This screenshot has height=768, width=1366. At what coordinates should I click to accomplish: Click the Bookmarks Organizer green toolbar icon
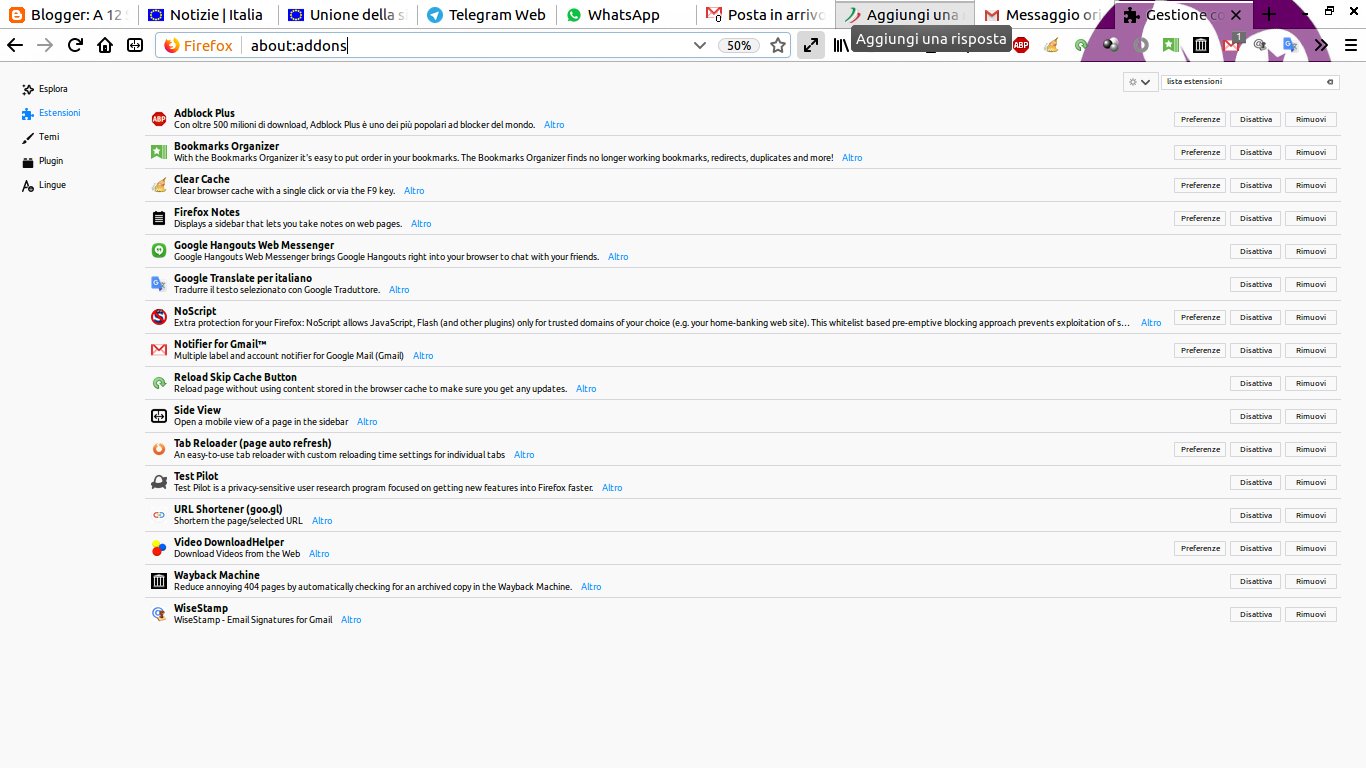coord(1171,45)
